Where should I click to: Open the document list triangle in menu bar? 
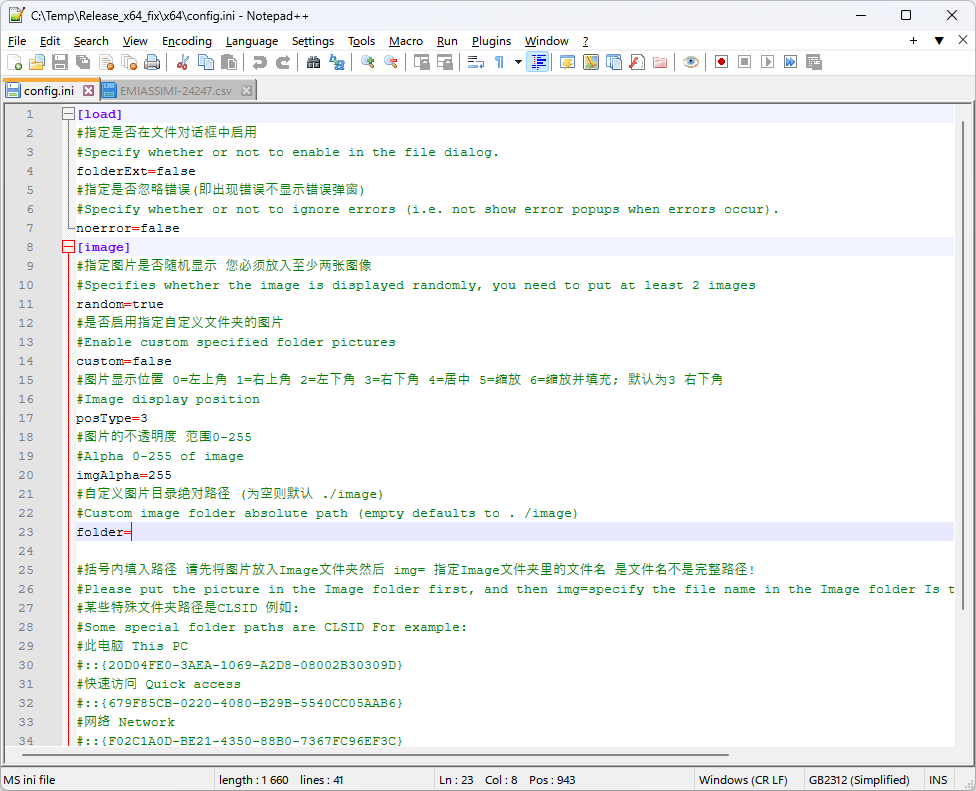[939, 41]
